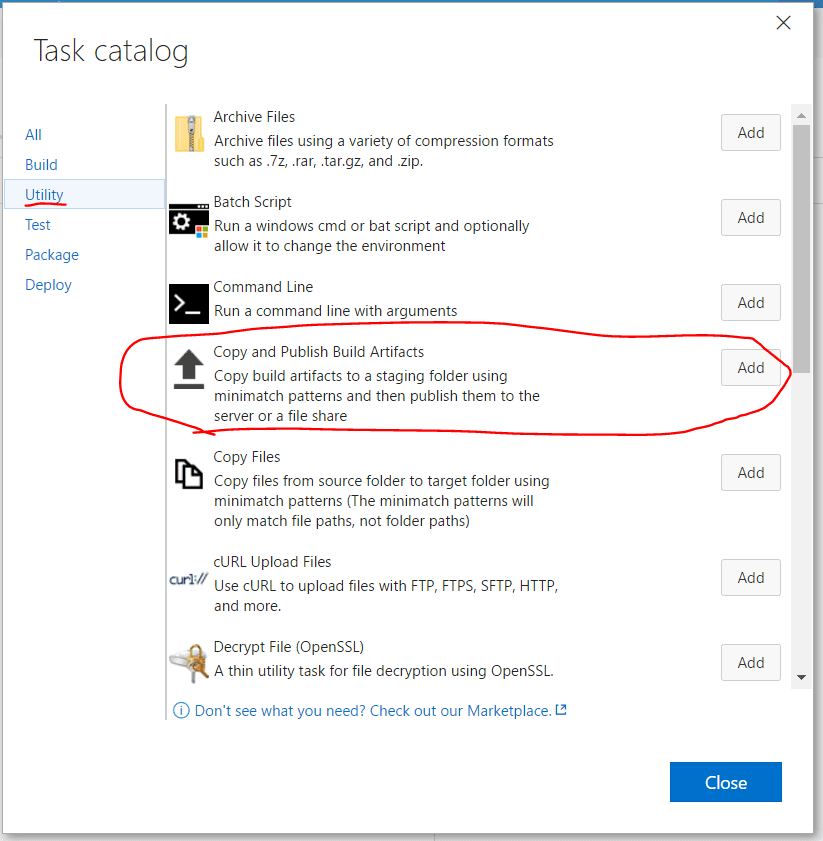Screen dimensions: 823x841
Task: Click the task list scrollbar thumb
Action: tap(801, 249)
